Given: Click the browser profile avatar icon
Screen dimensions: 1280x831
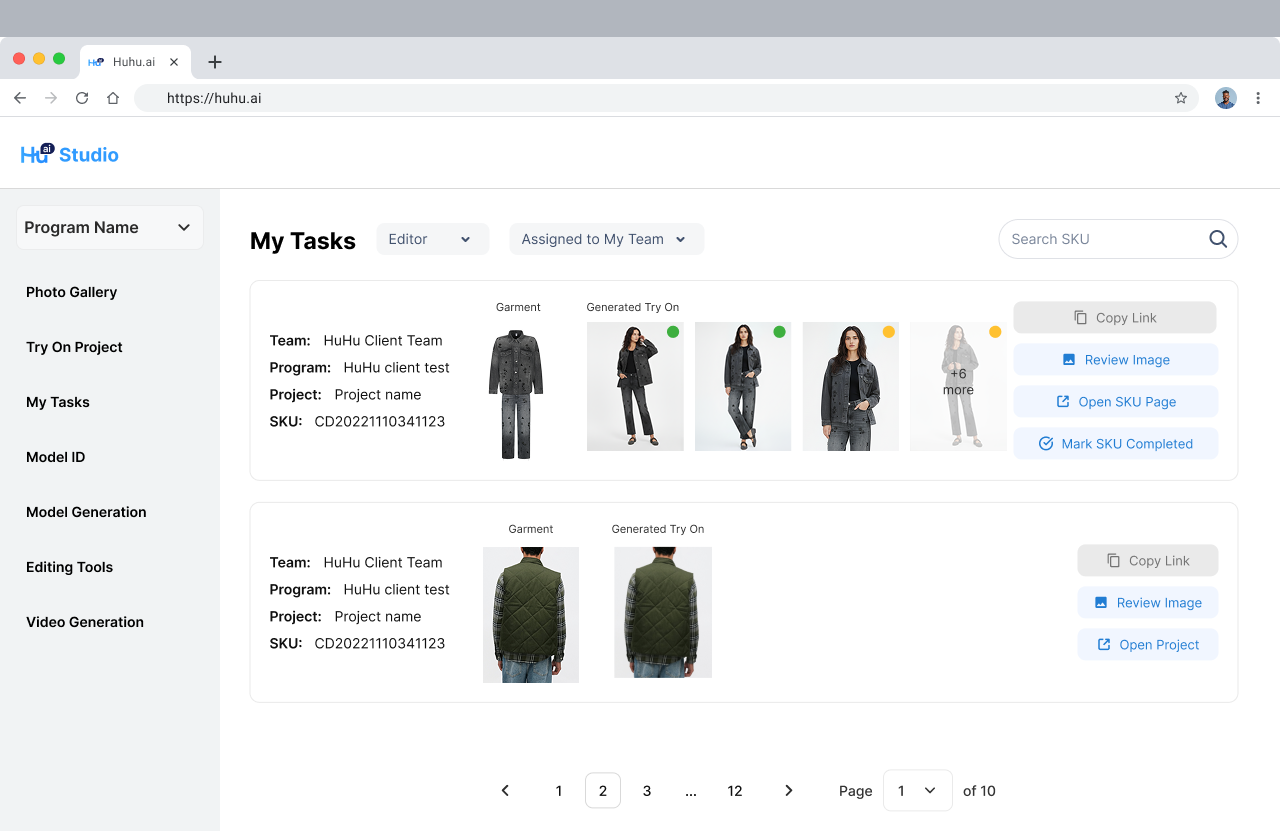Looking at the screenshot, I should 1225,98.
